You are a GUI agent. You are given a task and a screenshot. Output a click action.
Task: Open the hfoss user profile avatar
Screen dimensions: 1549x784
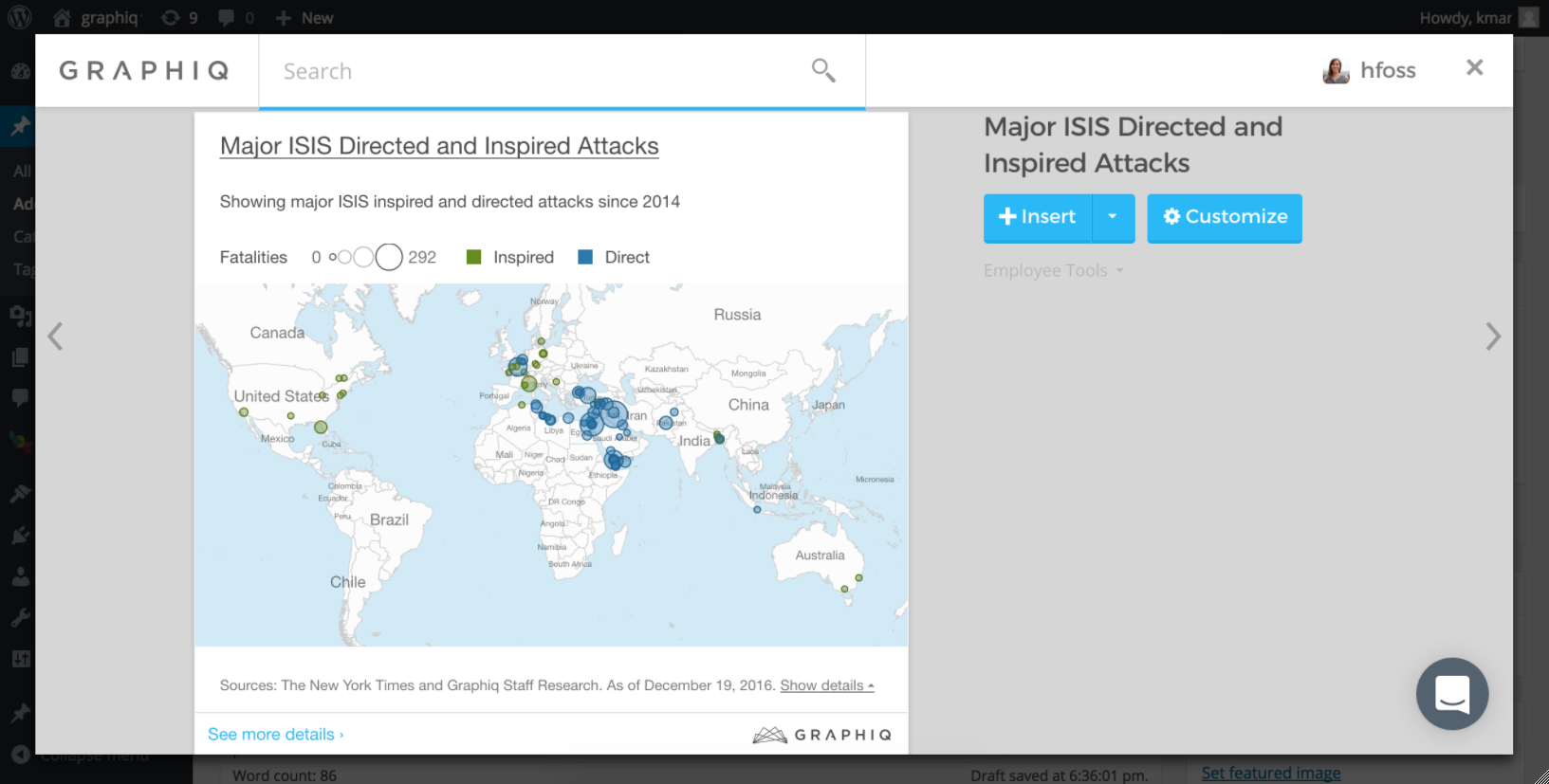coord(1336,70)
